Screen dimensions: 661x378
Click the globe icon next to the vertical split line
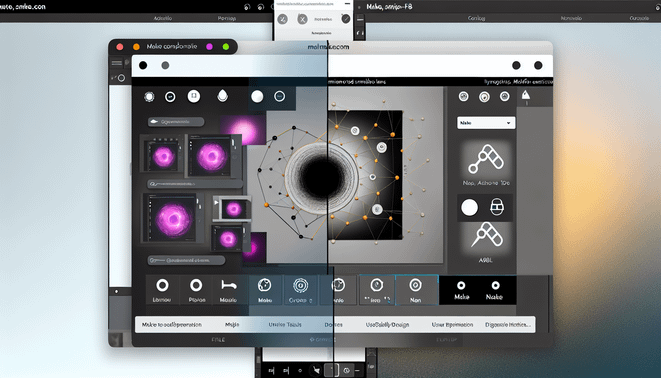[x=338, y=290]
